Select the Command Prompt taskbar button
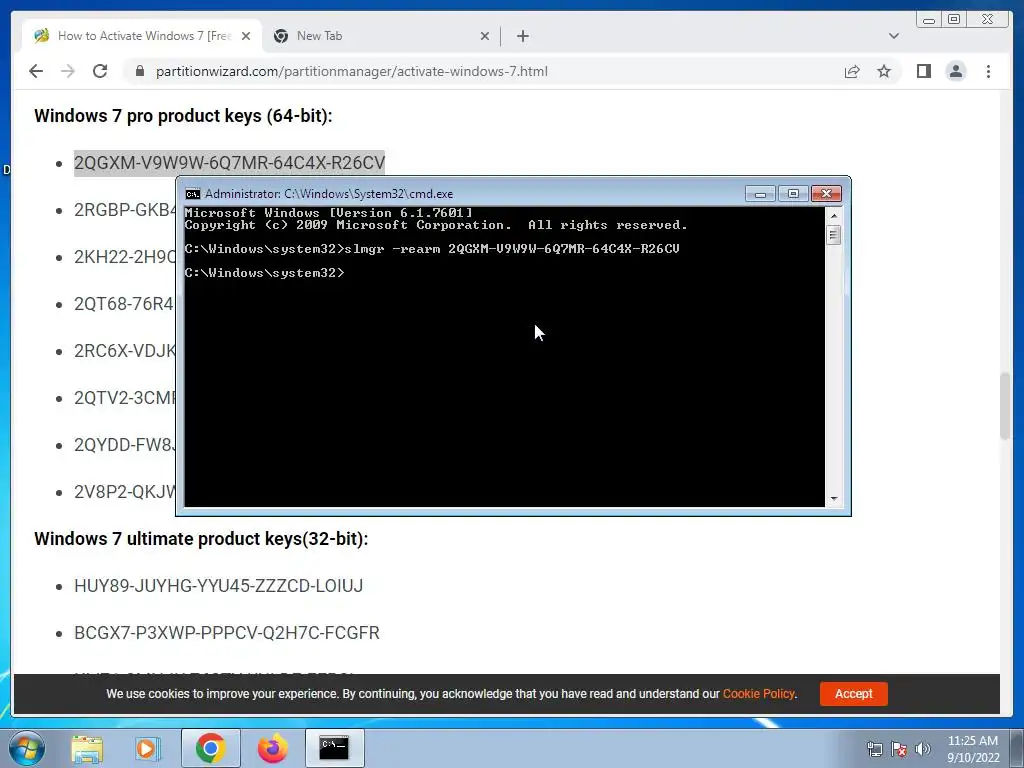The image size is (1024, 768). pyautogui.click(x=334, y=748)
